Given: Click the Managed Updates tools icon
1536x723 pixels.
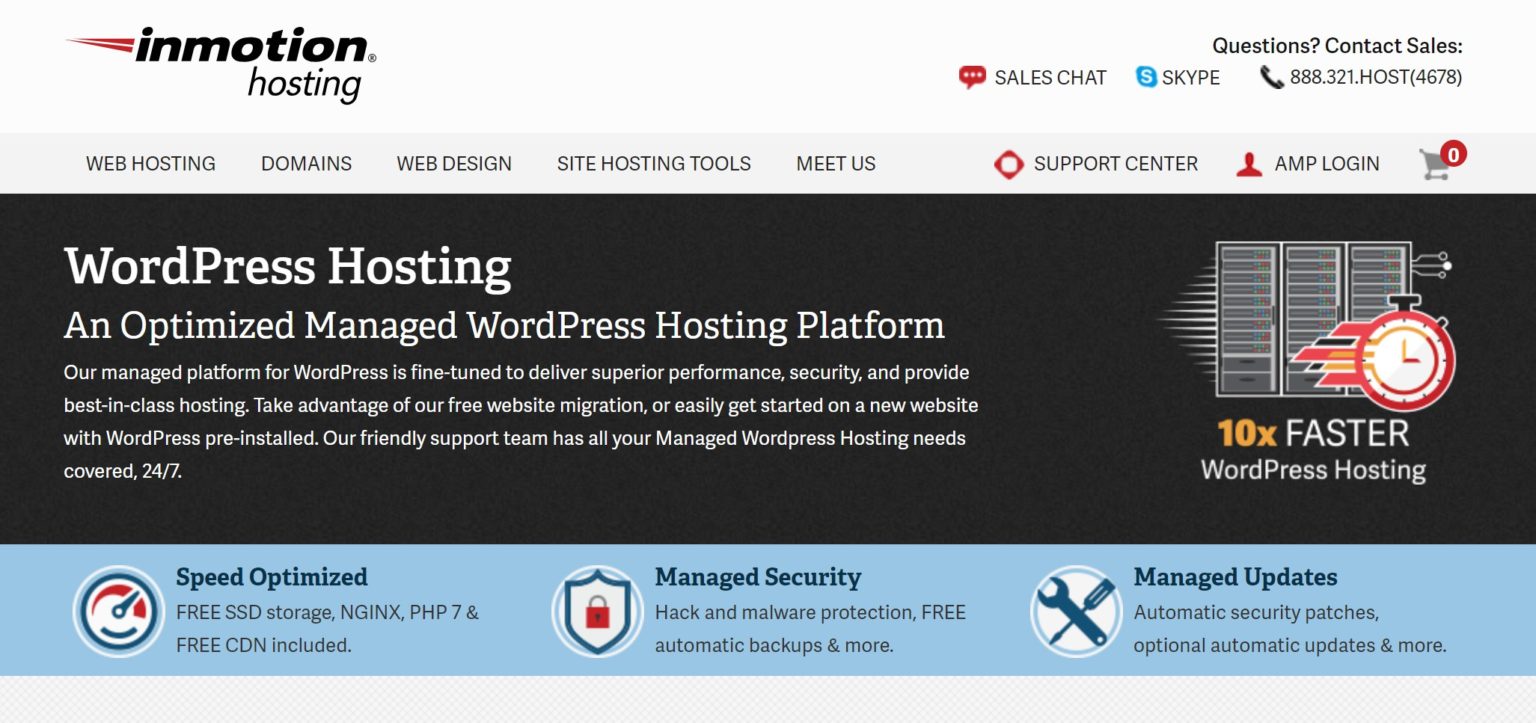Looking at the screenshot, I should (1076, 611).
